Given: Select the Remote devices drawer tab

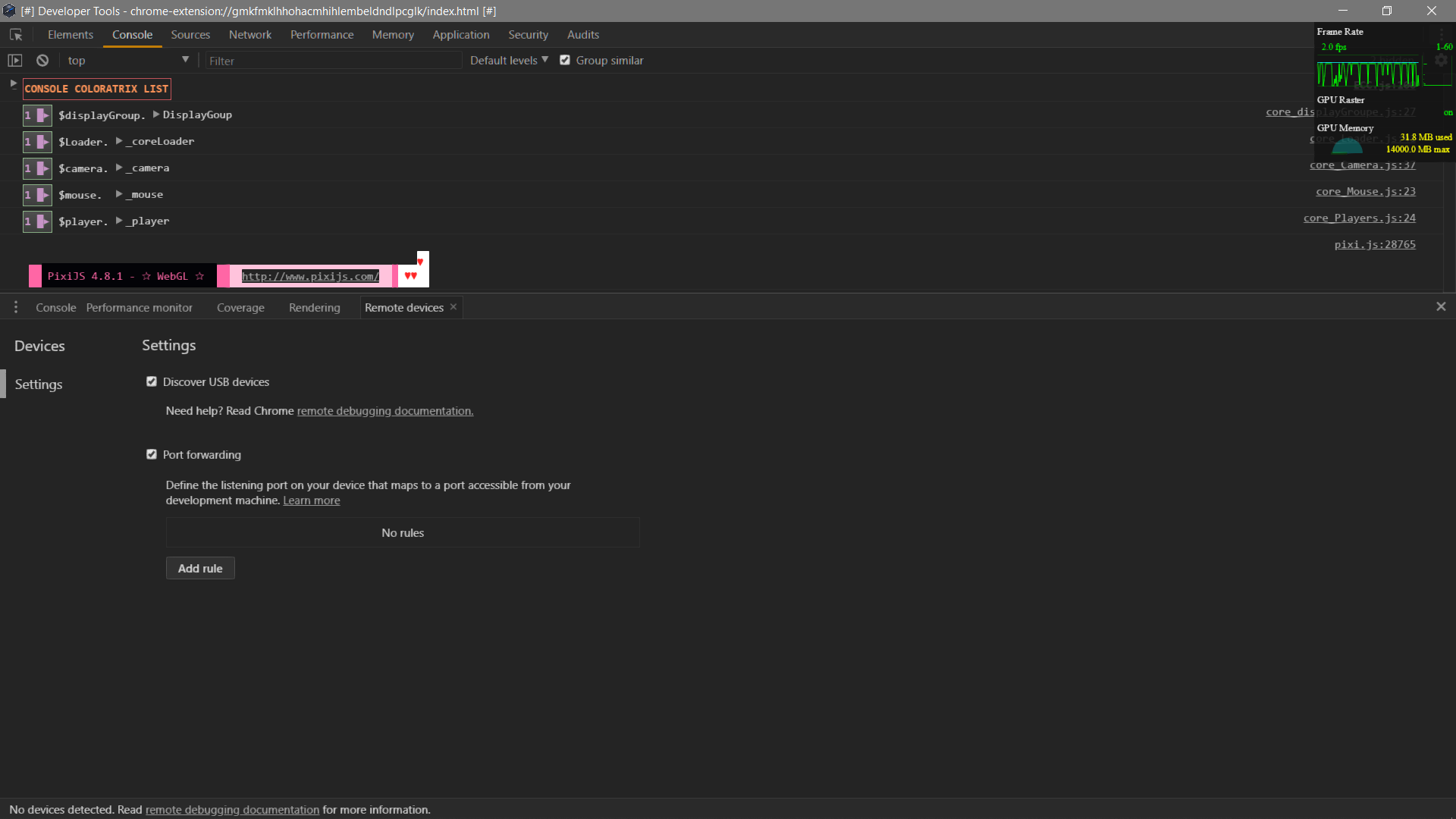Looking at the screenshot, I should 404,308.
